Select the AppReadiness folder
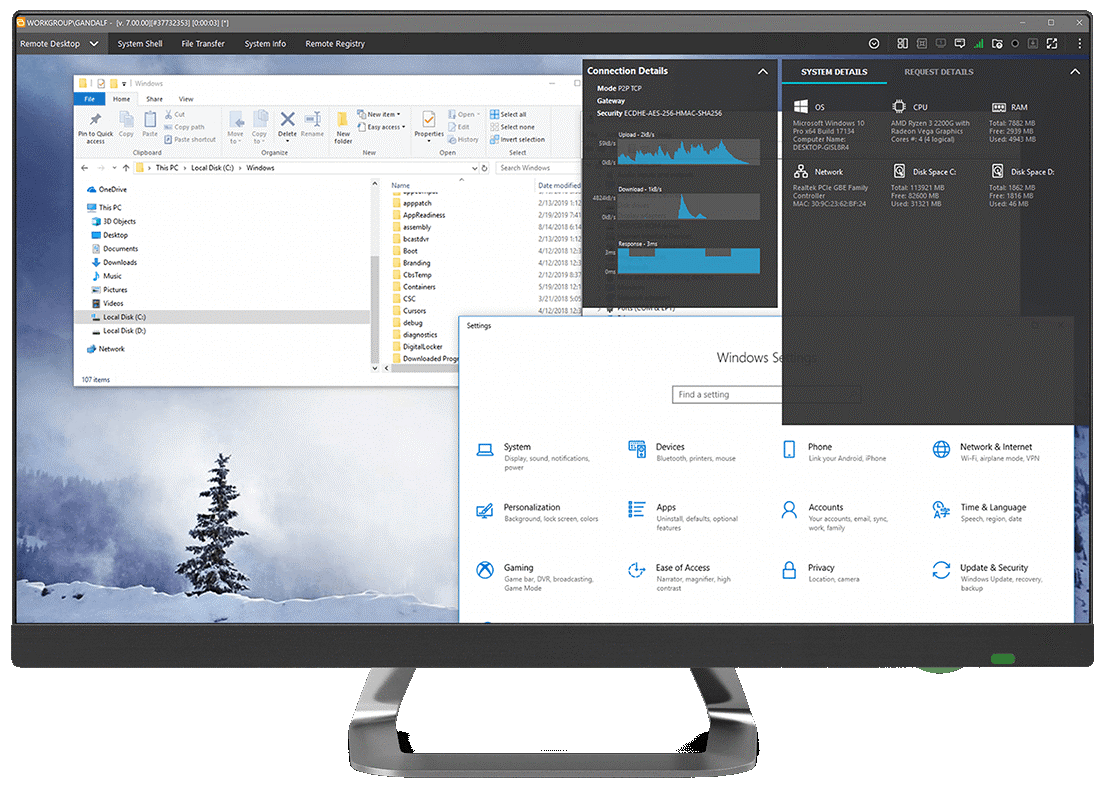 coord(419,215)
